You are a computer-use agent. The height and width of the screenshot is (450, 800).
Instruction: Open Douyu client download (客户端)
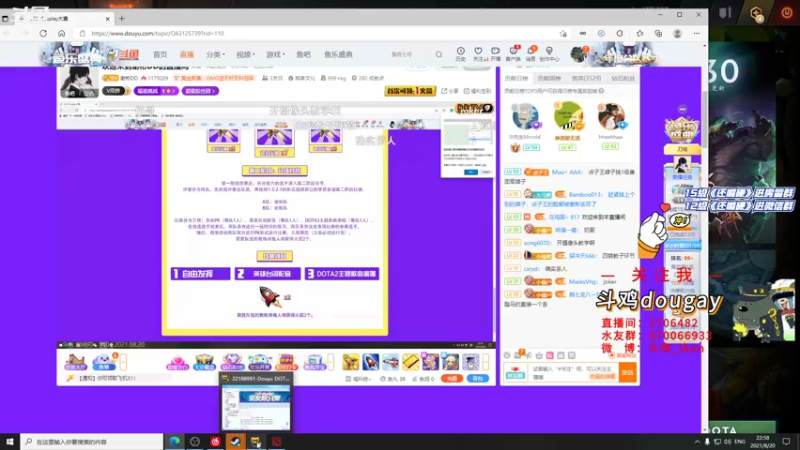pos(513,54)
